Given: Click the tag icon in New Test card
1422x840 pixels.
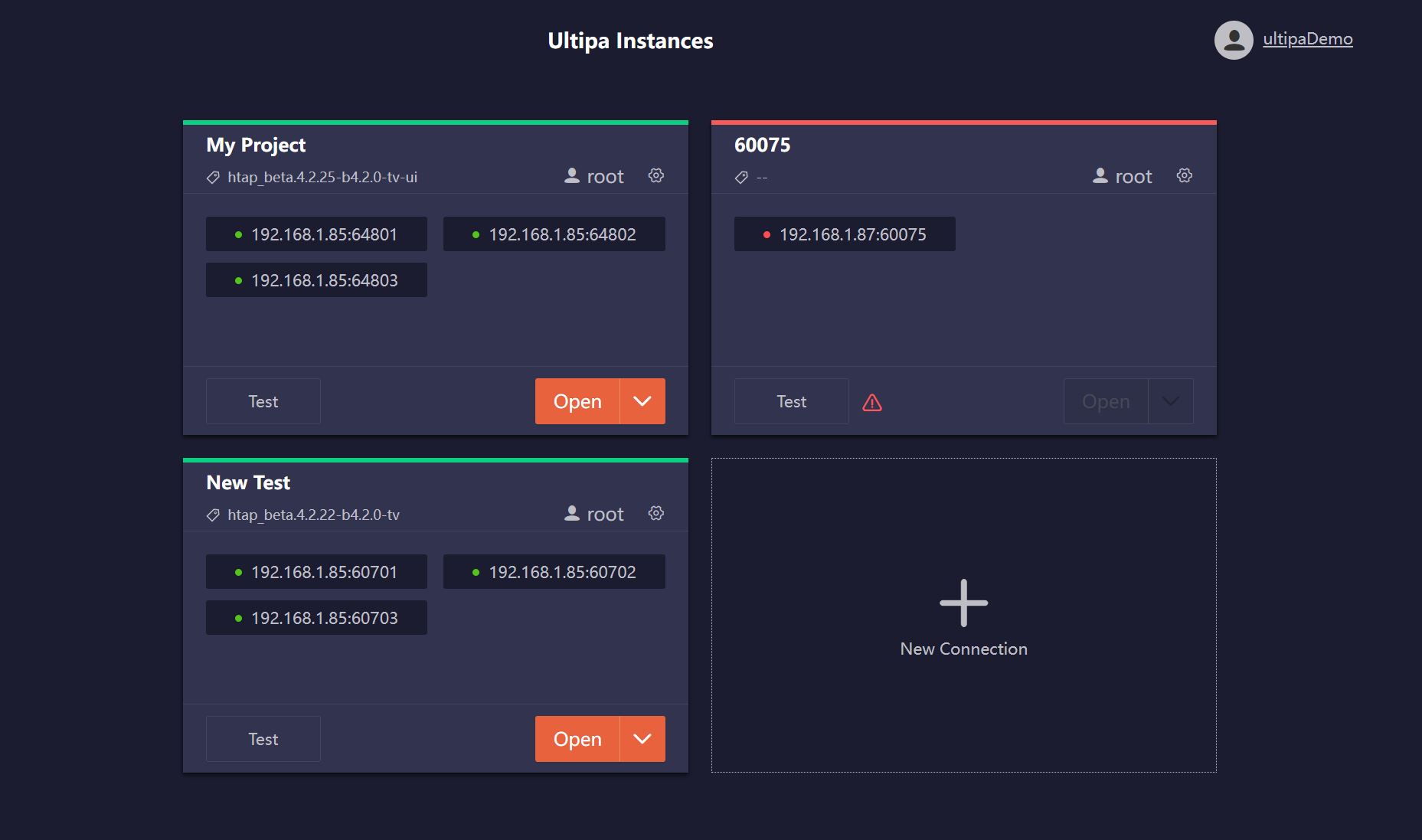Looking at the screenshot, I should tap(213, 515).
